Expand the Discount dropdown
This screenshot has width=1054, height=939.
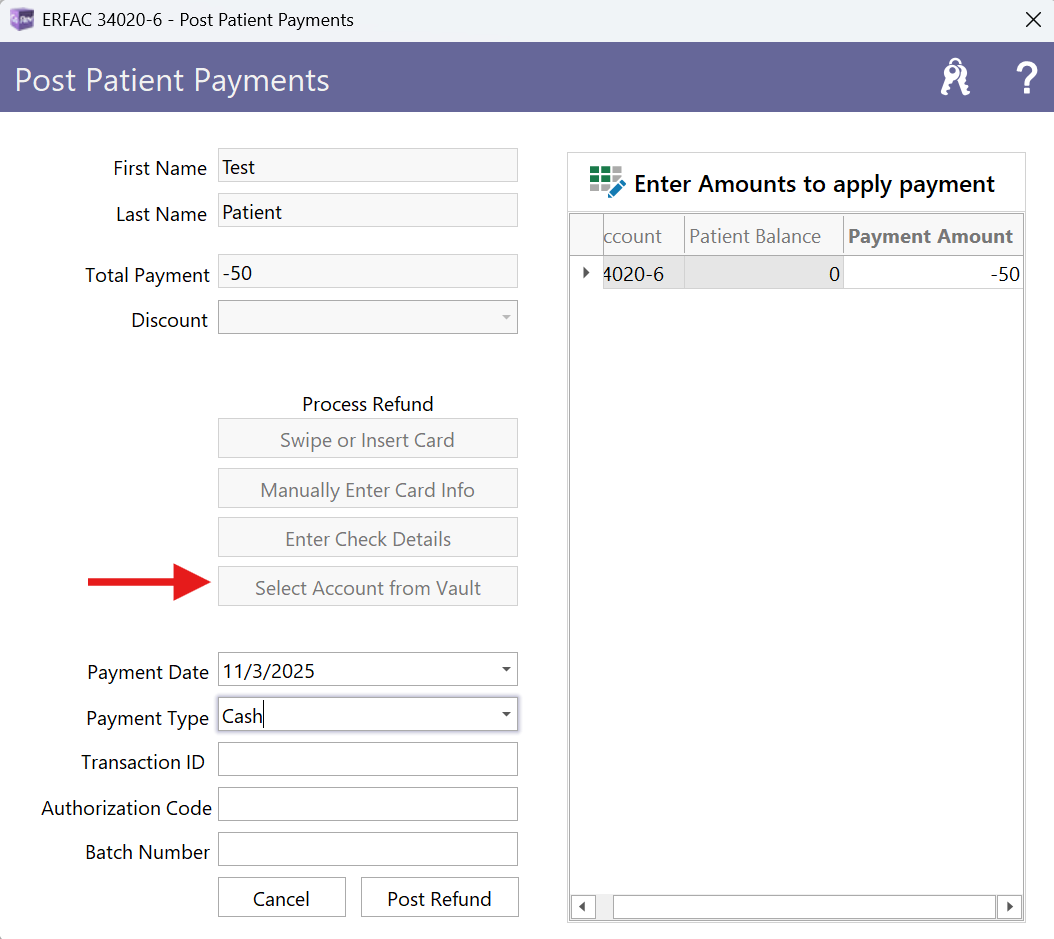[x=506, y=319]
